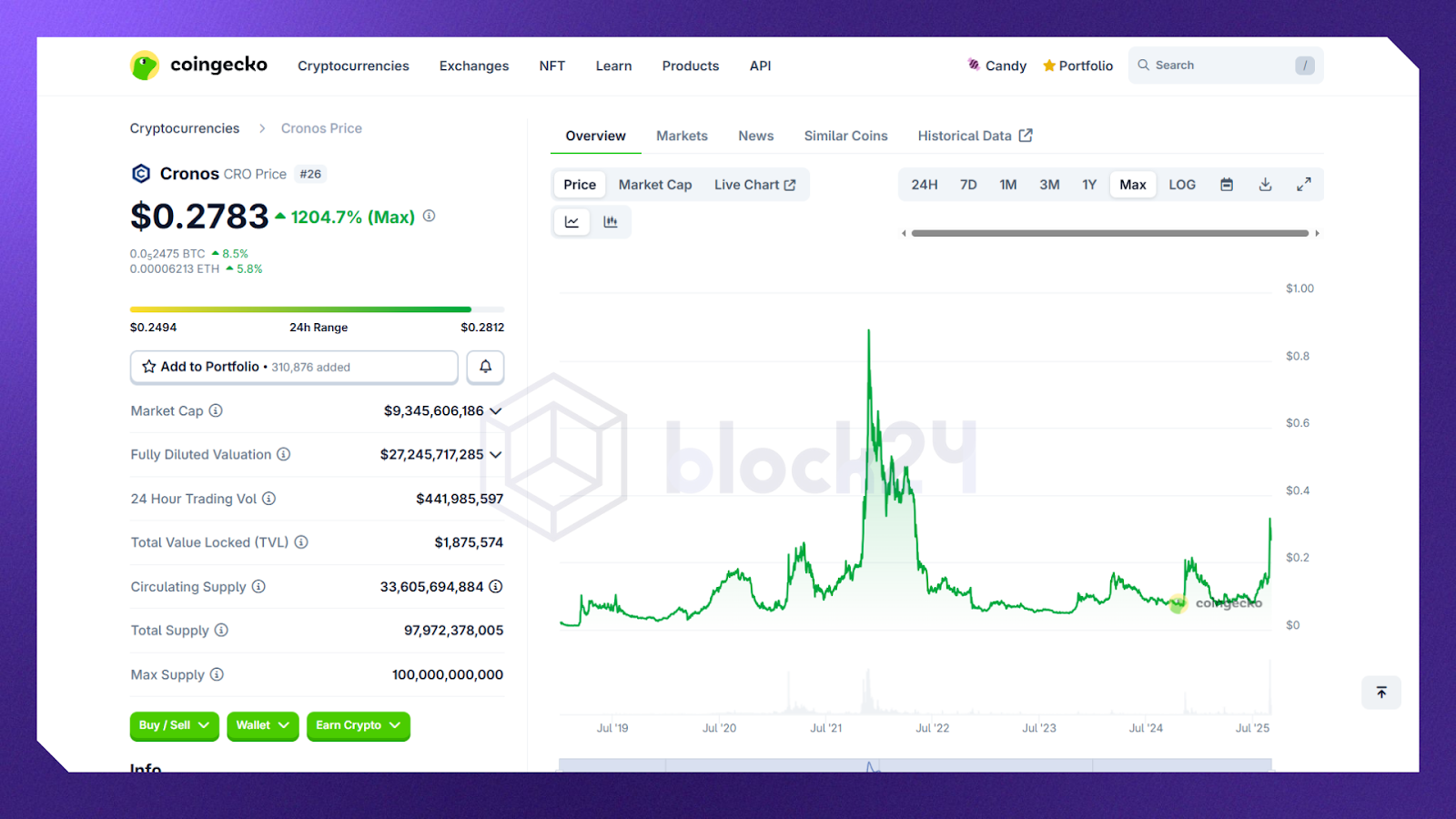This screenshot has width=1456, height=819.
Task: Click the scroll-to-top arrow button
Action: pyautogui.click(x=1381, y=693)
